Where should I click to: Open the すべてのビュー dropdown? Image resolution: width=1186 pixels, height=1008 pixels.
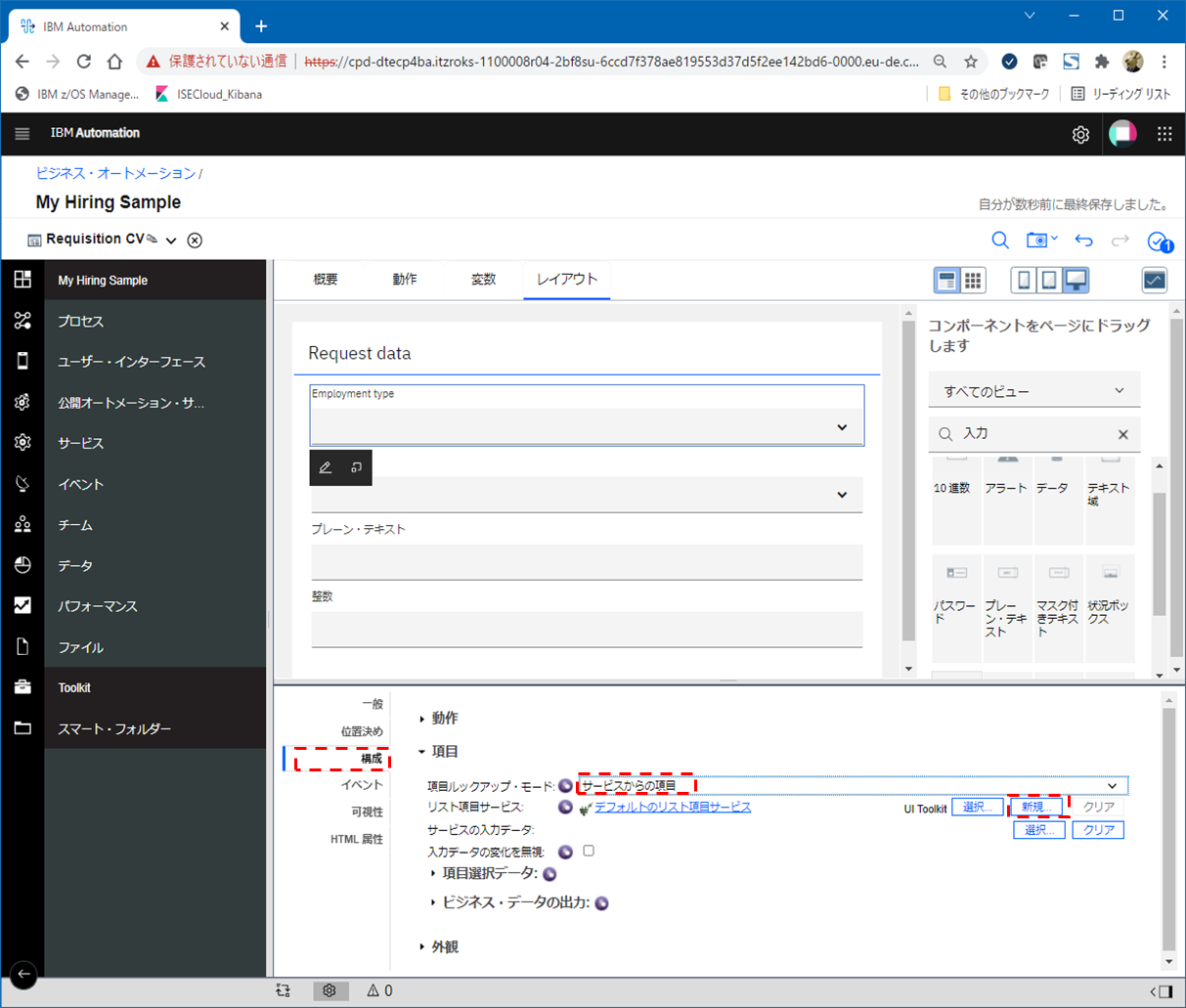tap(1034, 391)
